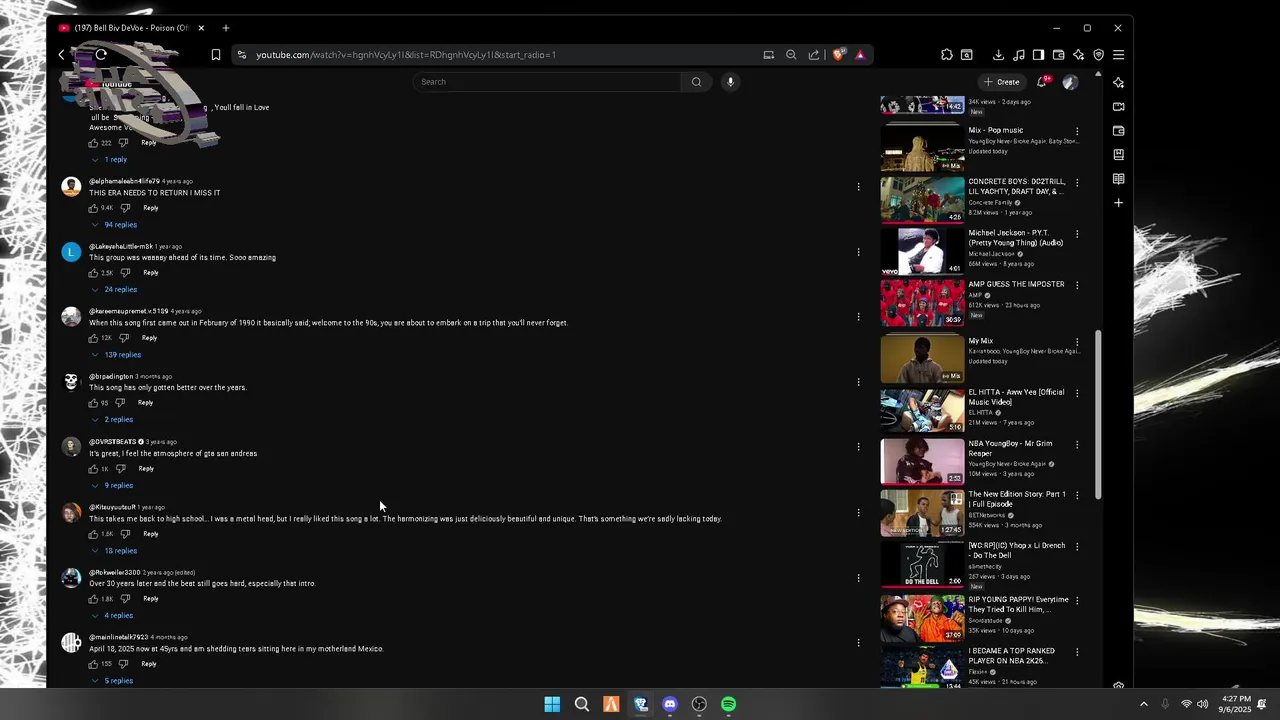Click the YouTube Create button
The height and width of the screenshot is (720, 1280).
coord(1002,82)
